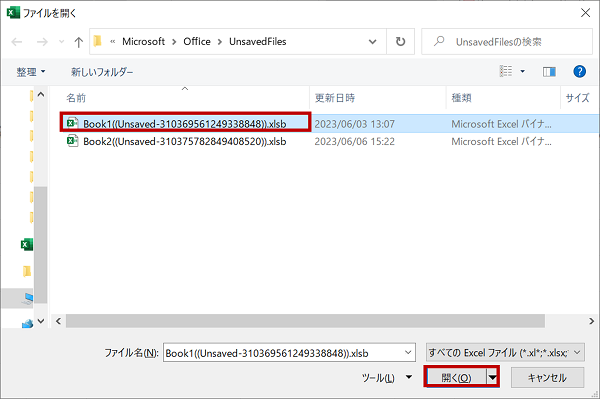
Task: Sort by Name (名前) column header
Action: [185, 98]
